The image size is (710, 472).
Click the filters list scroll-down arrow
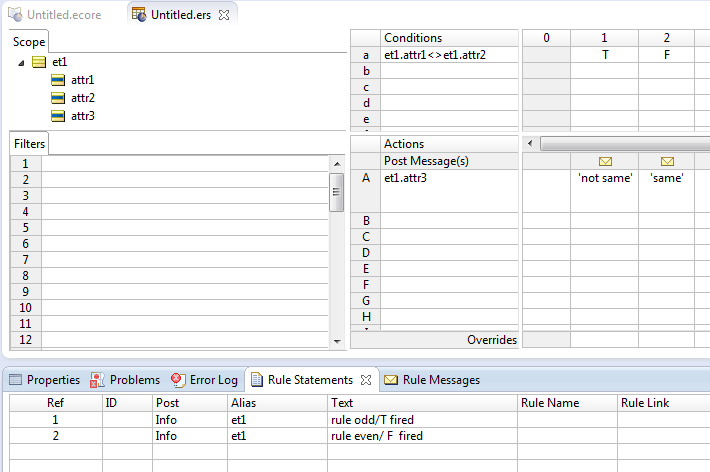pyautogui.click(x=337, y=342)
